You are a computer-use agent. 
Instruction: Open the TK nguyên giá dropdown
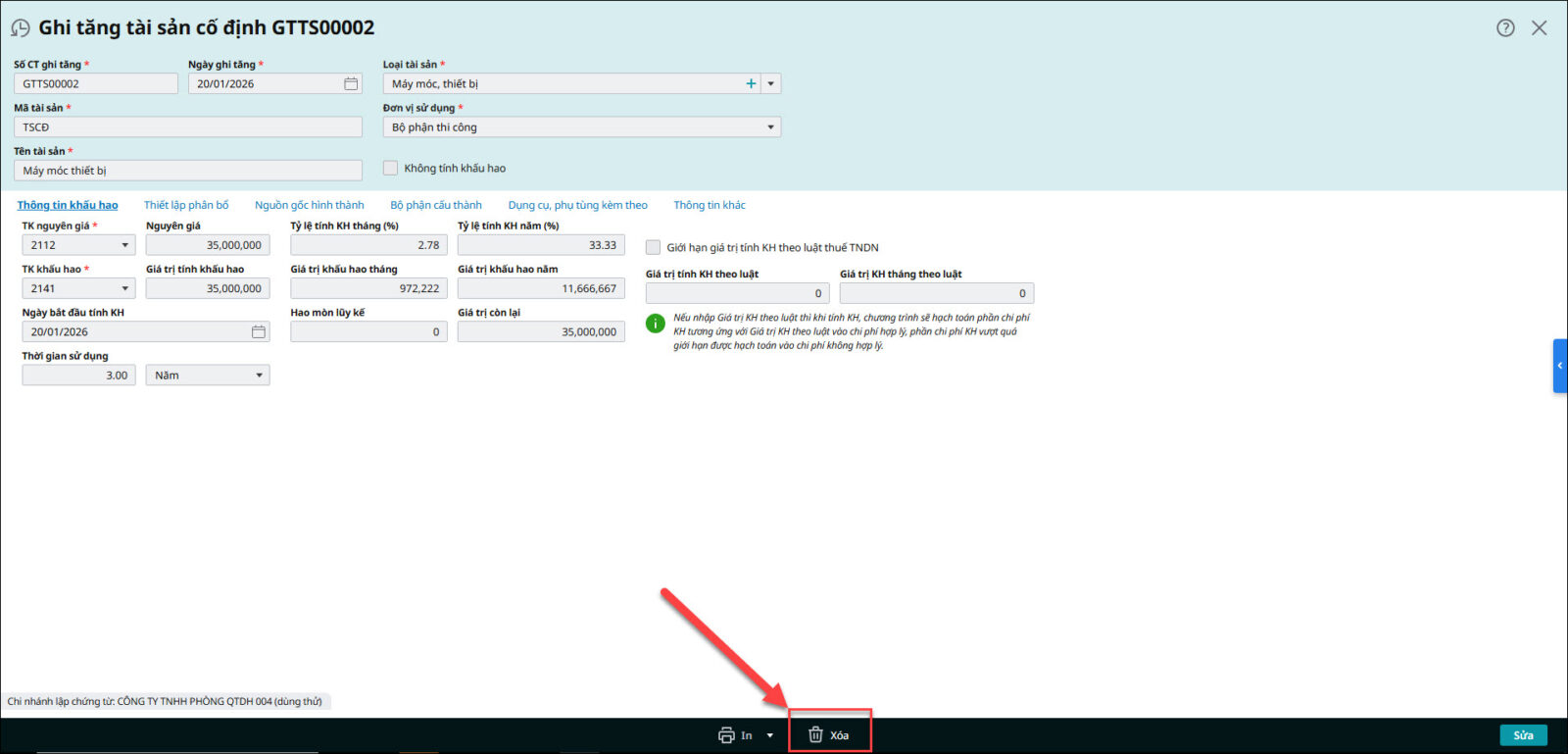[124, 246]
